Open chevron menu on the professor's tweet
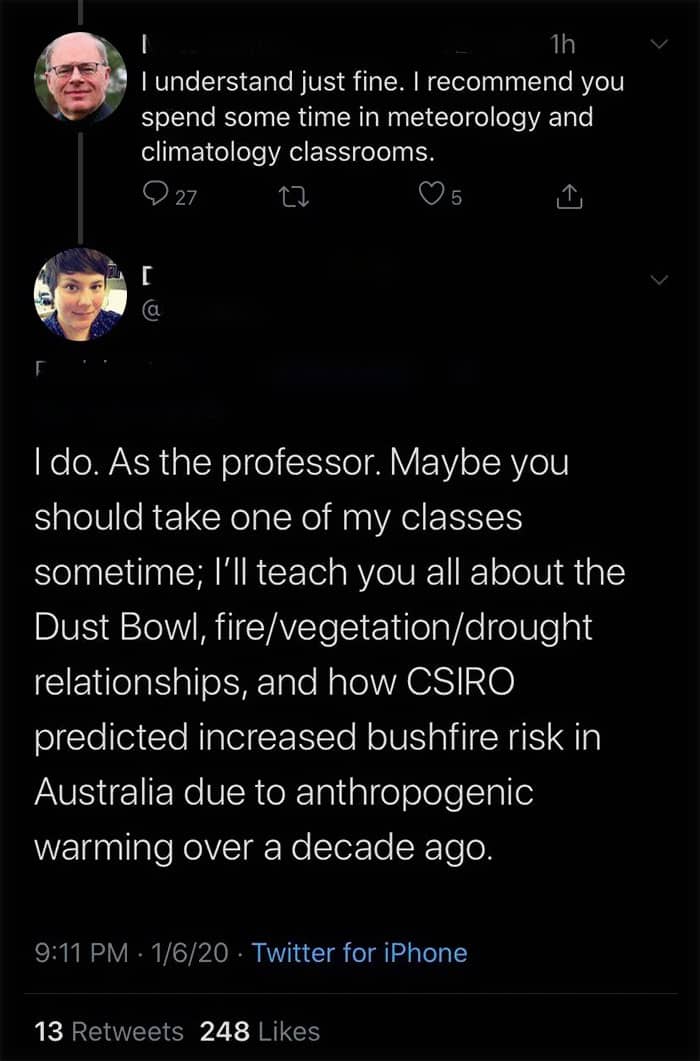Viewport: 700px width, 1061px height. point(657,281)
